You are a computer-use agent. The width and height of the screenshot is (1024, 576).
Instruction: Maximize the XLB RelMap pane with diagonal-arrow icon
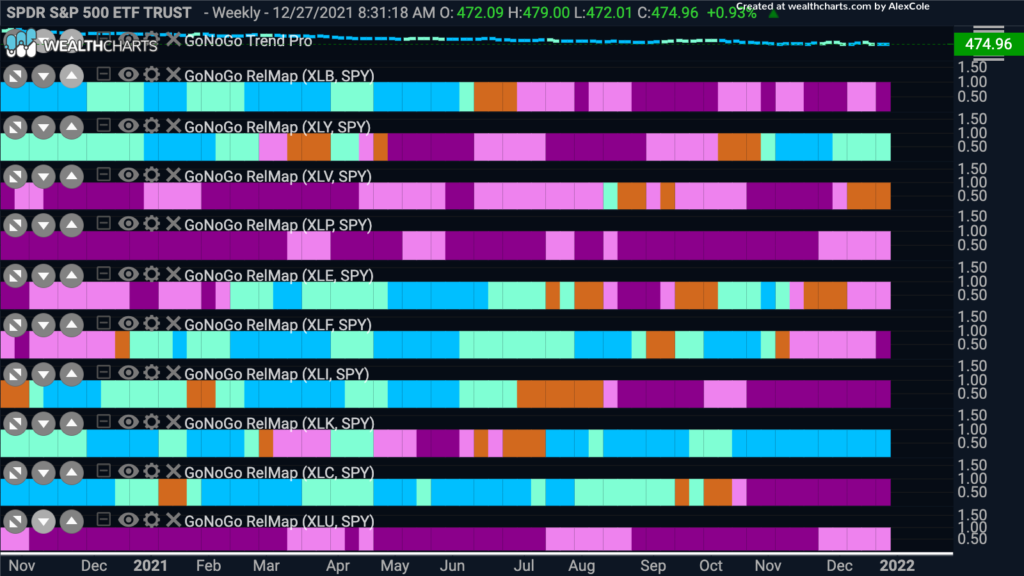pos(15,76)
